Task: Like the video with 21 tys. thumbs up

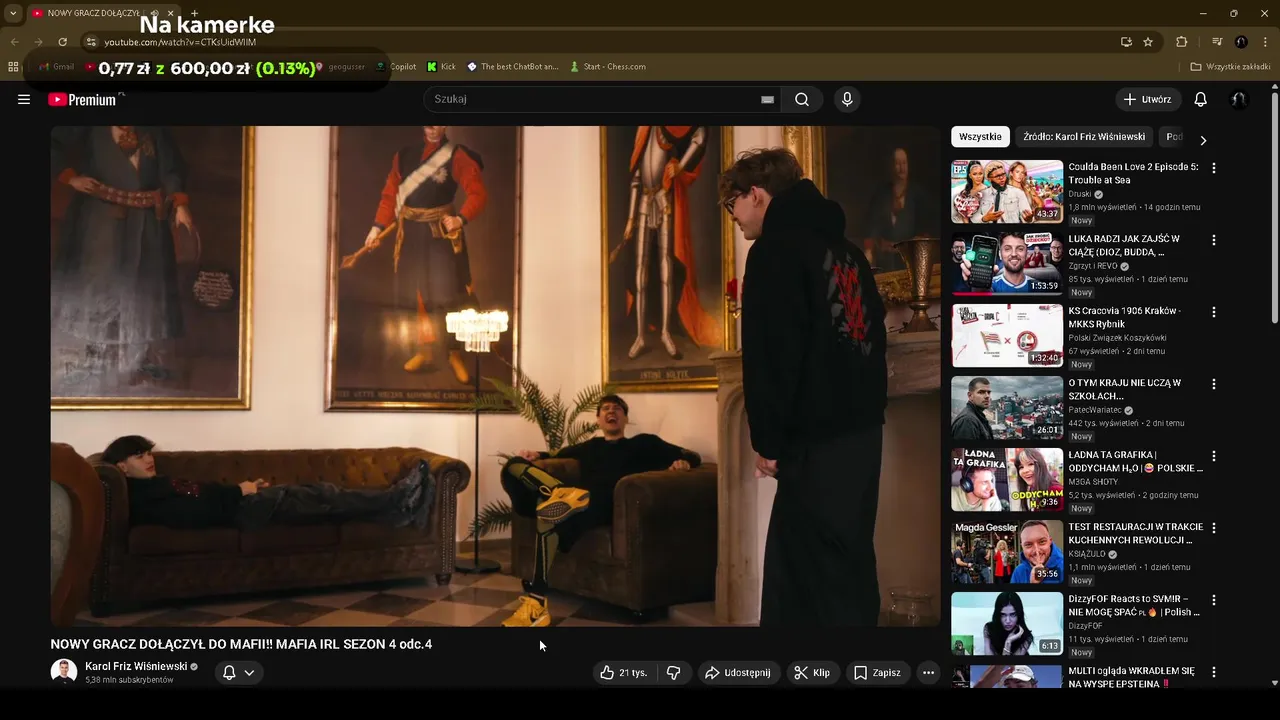Action: (624, 673)
